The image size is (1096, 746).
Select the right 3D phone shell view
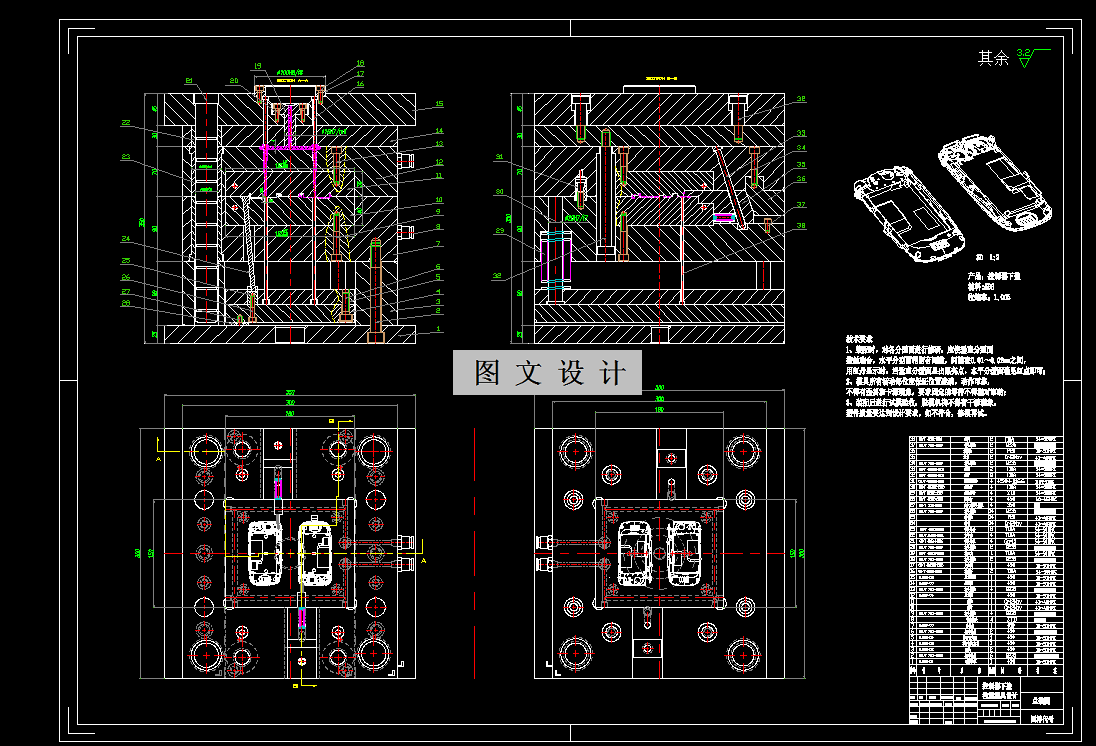[x=995, y=182]
